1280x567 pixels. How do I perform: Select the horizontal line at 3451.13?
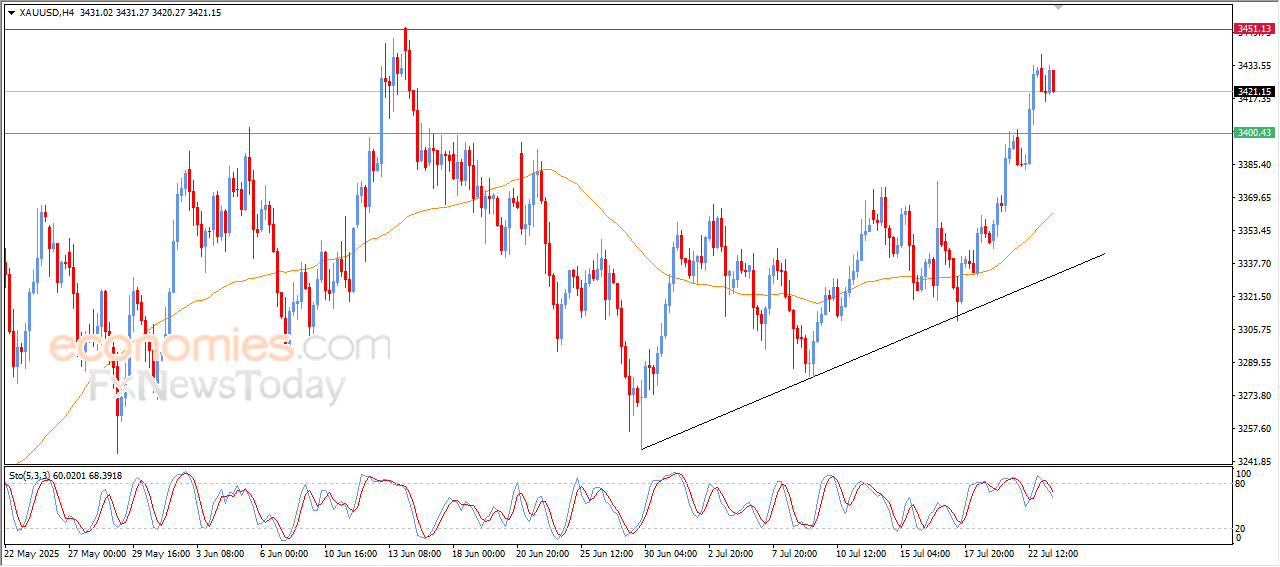[617, 29]
